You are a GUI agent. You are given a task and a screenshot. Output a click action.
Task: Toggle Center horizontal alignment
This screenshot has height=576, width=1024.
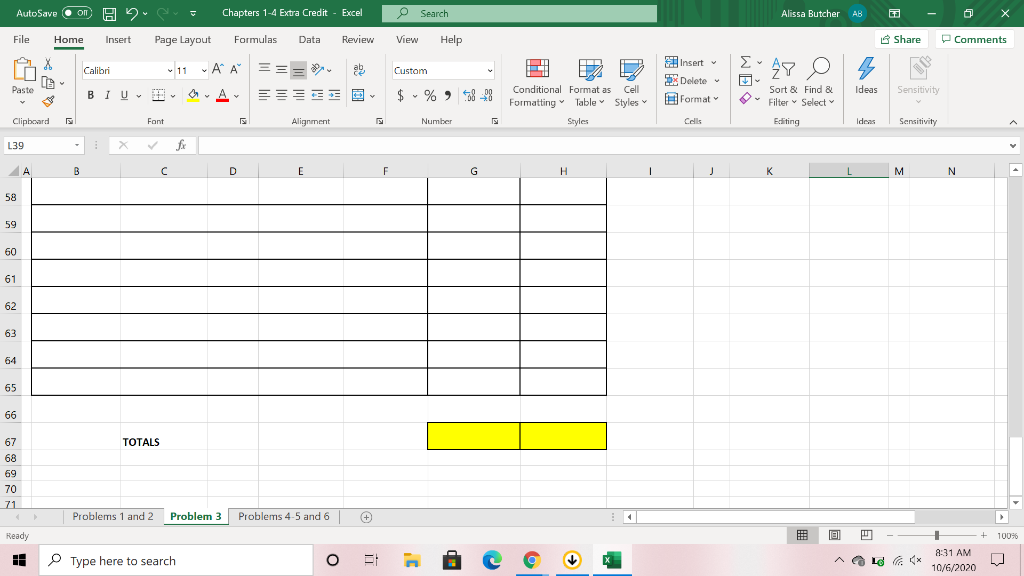pyautogui.click(x=281, y=95)
